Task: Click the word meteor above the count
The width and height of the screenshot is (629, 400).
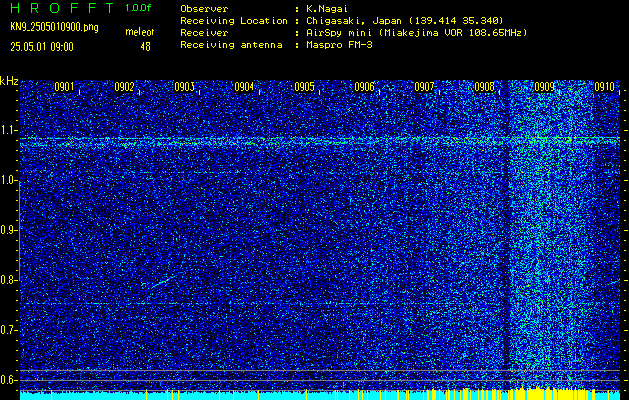Action: 140,32
